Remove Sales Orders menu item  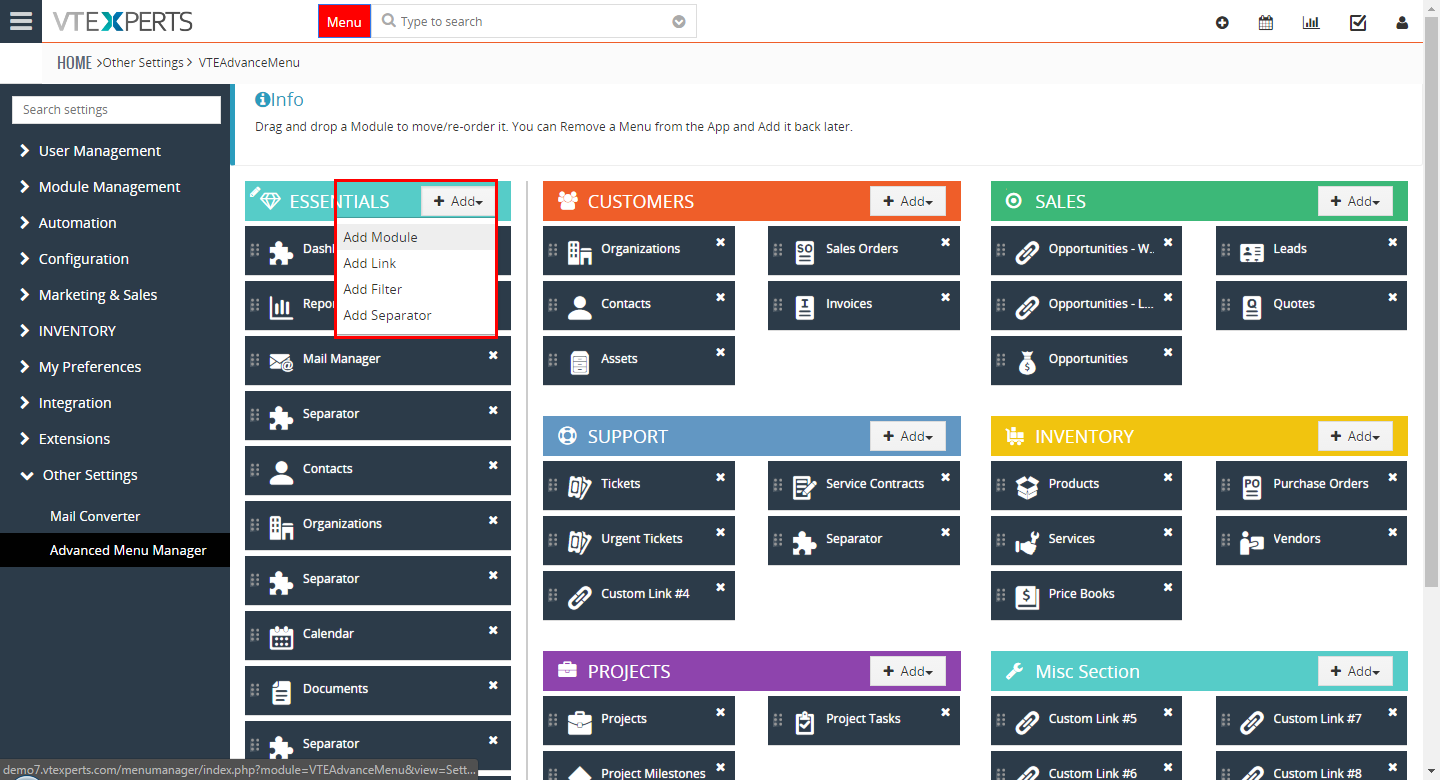(945, 242)
